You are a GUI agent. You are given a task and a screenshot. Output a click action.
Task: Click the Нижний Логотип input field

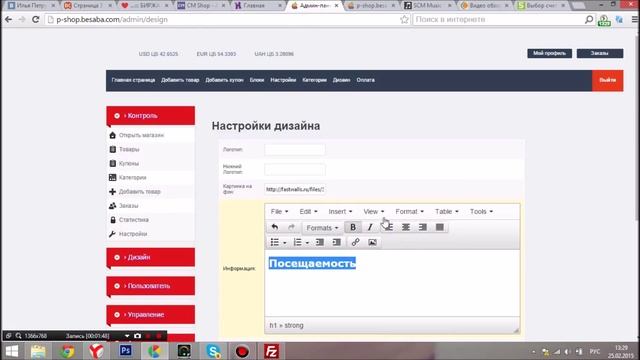(295, 169)
